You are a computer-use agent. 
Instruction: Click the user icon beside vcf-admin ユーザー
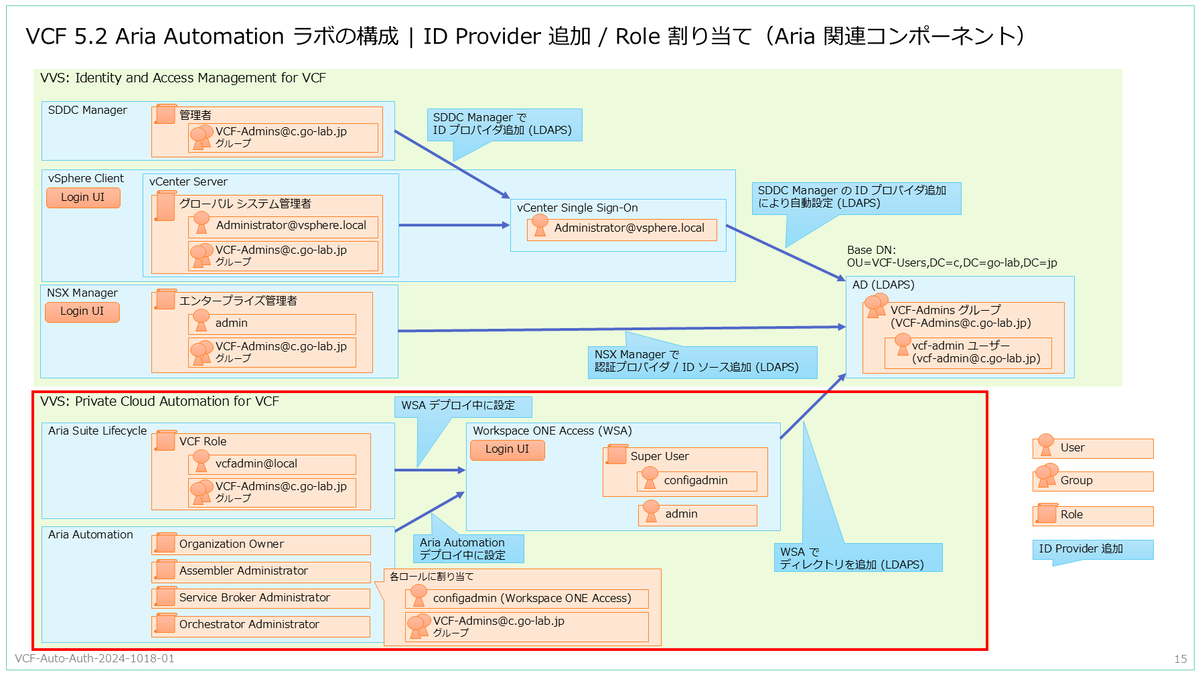point(902,343)
